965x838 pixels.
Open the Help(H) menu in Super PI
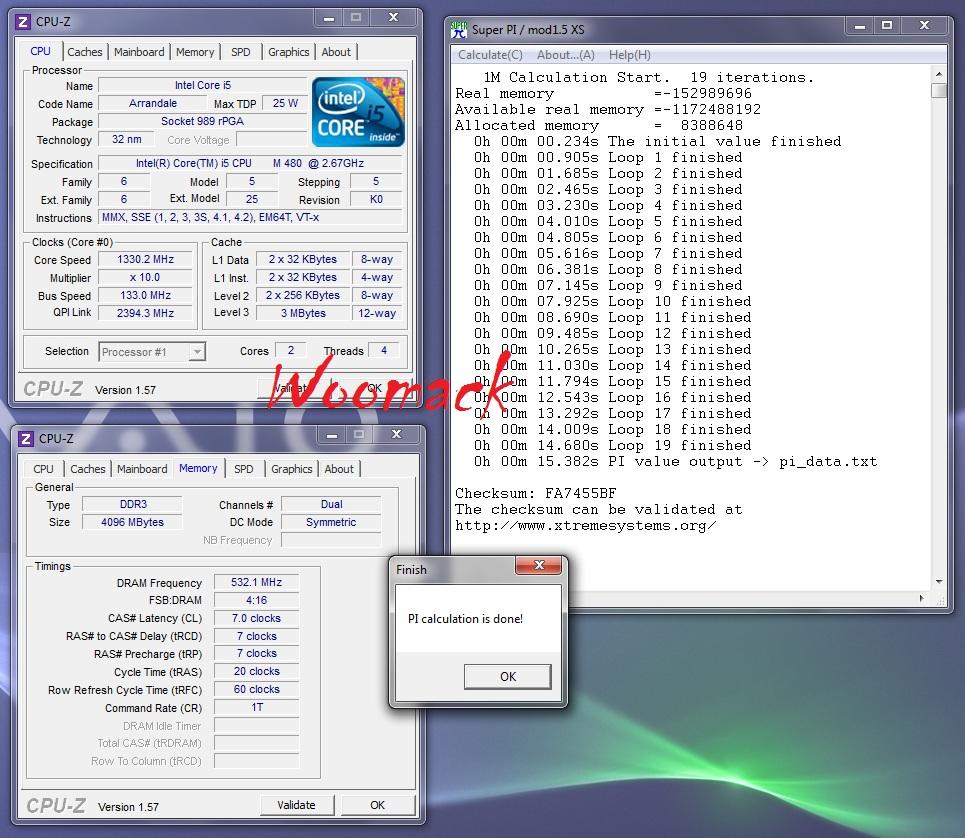pos(630,55)
